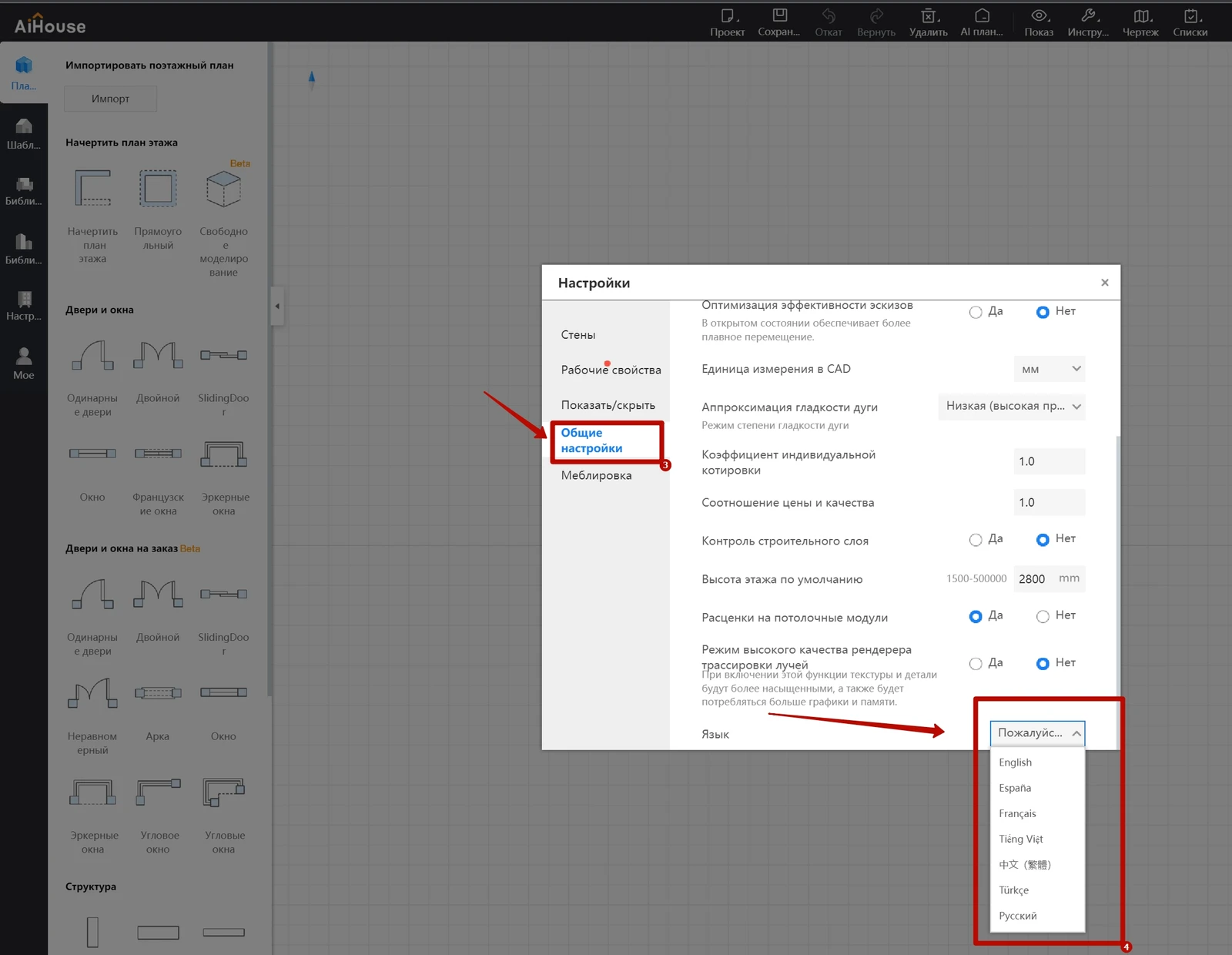Screen dimensions: 1232x955
Task: Choose English in the language list
Action: tap(1015, 762)
